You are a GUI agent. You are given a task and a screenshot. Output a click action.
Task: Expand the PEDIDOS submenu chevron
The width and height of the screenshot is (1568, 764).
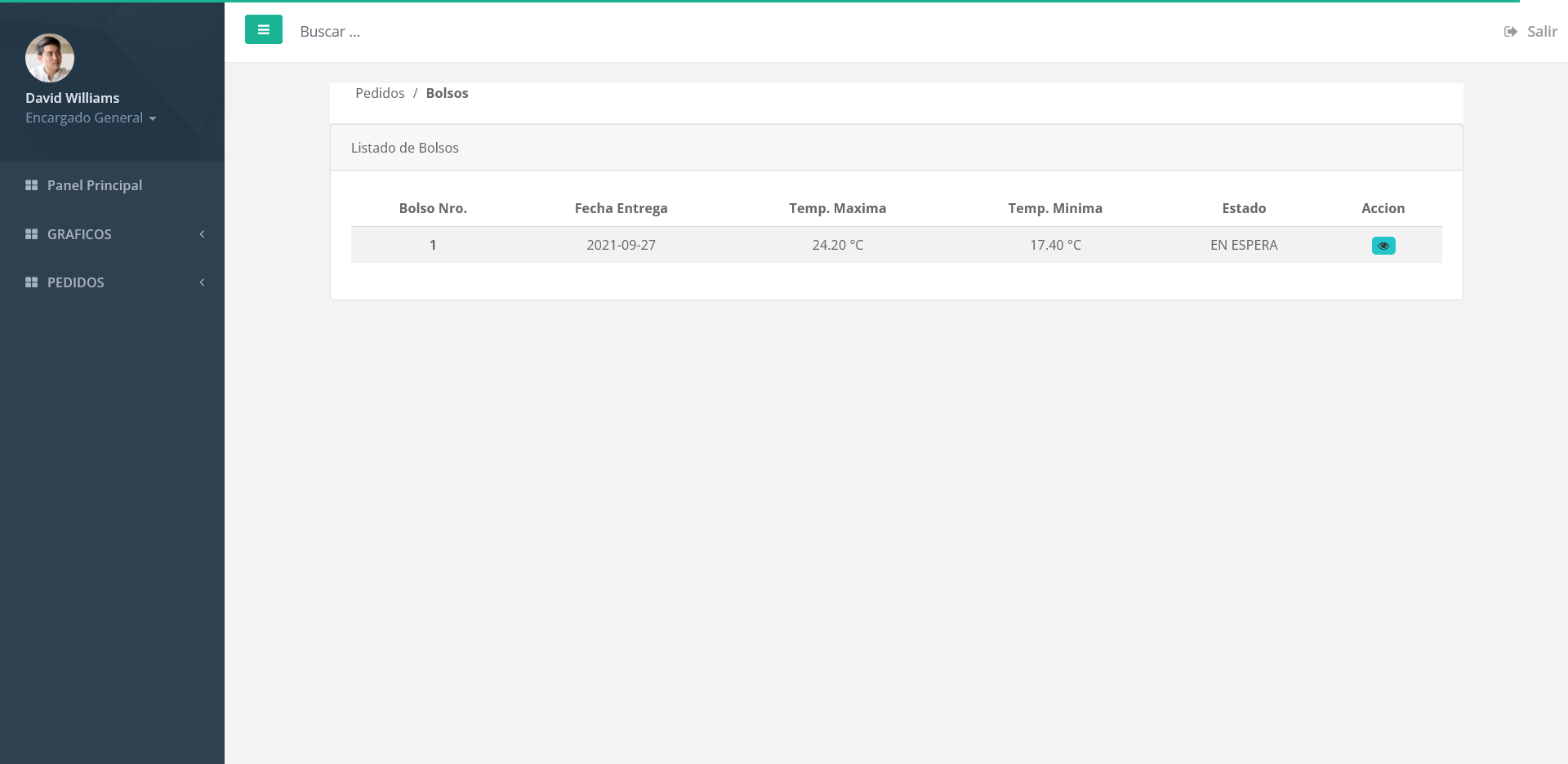(202, 282)
